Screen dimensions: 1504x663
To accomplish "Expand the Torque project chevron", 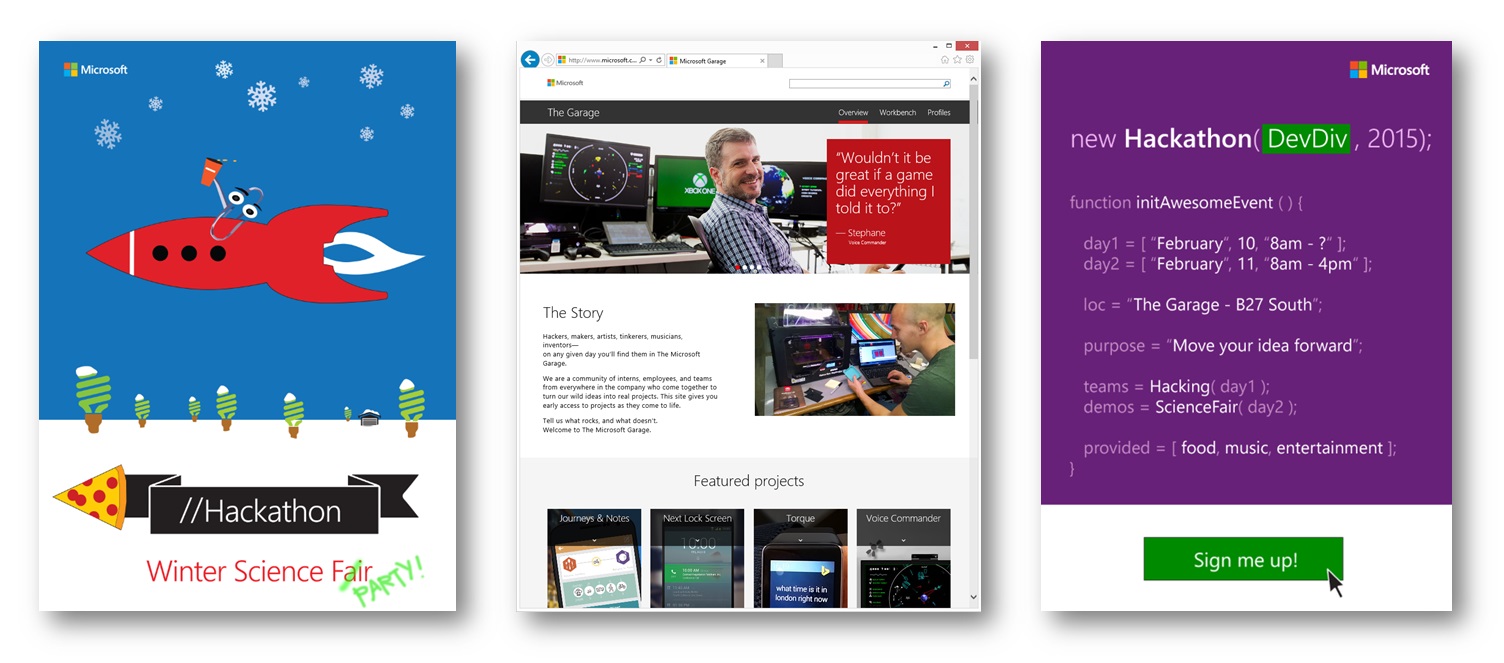I will click(x=800, y=540).
